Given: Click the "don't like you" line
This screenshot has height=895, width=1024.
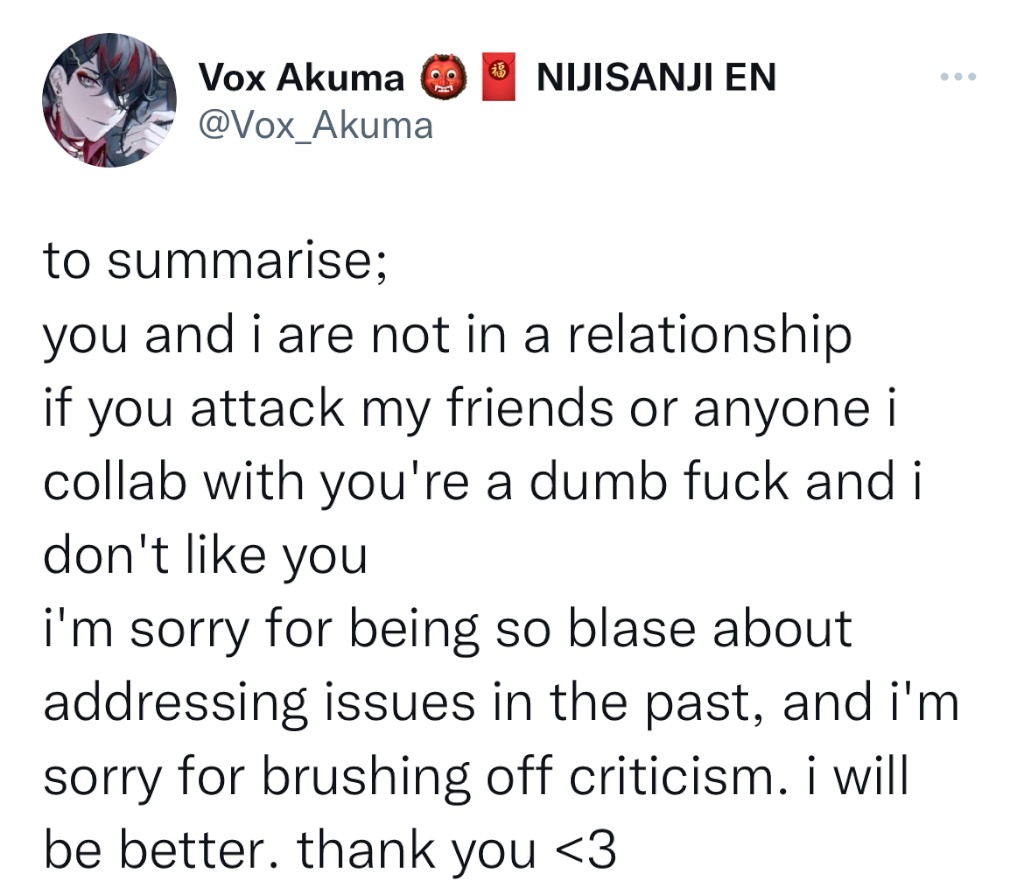Looking at the screenshot, I should 206,556.
